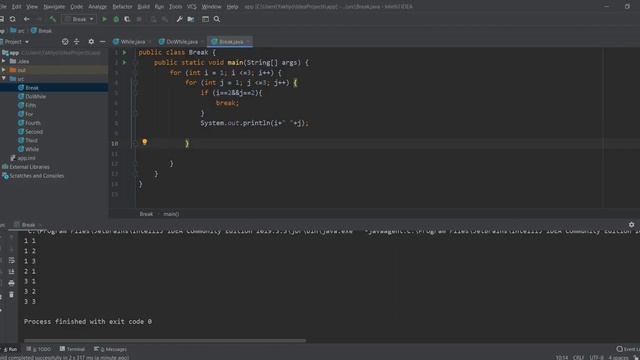Viewport: 640px width, 360px height.
Task: Click the Debug bug icon
Action: pyautogui.click(x=116, y=19)
